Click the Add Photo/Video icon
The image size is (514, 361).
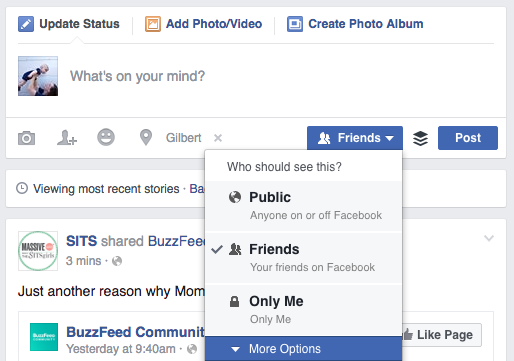coord(153,24)
